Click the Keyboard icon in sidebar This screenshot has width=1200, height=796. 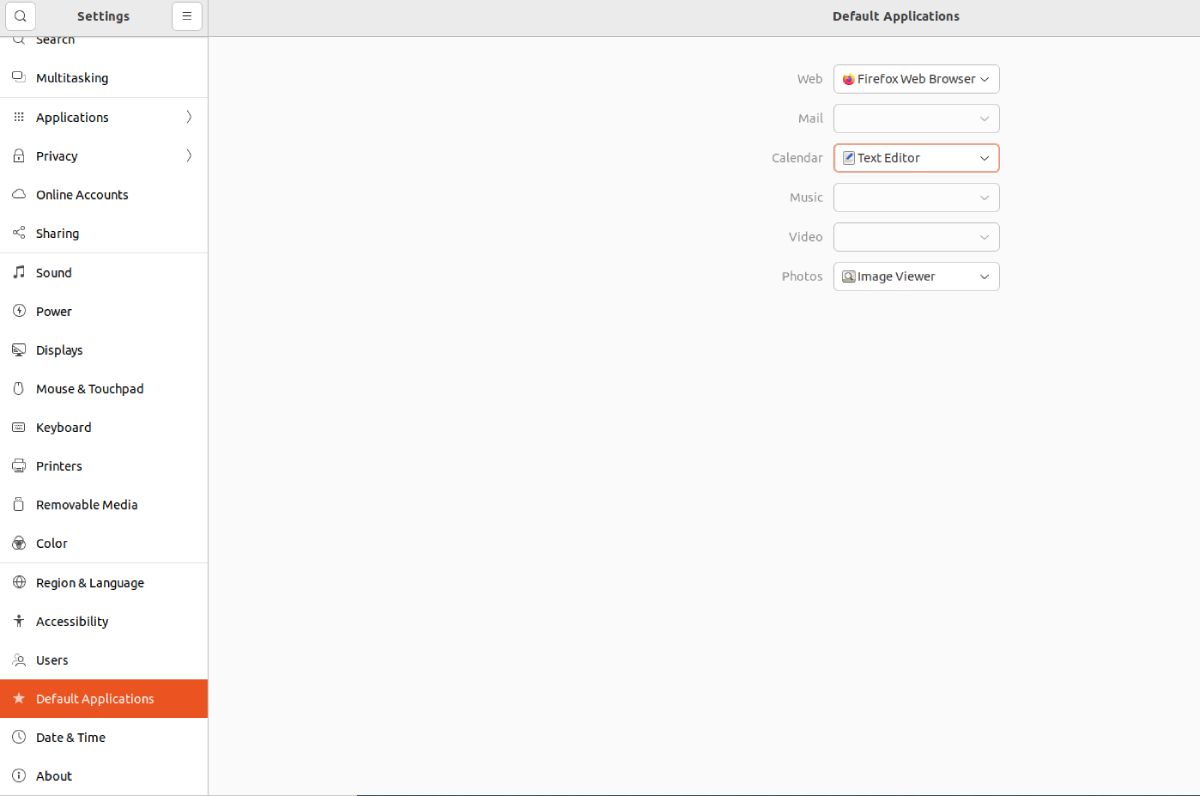point(18,427)
